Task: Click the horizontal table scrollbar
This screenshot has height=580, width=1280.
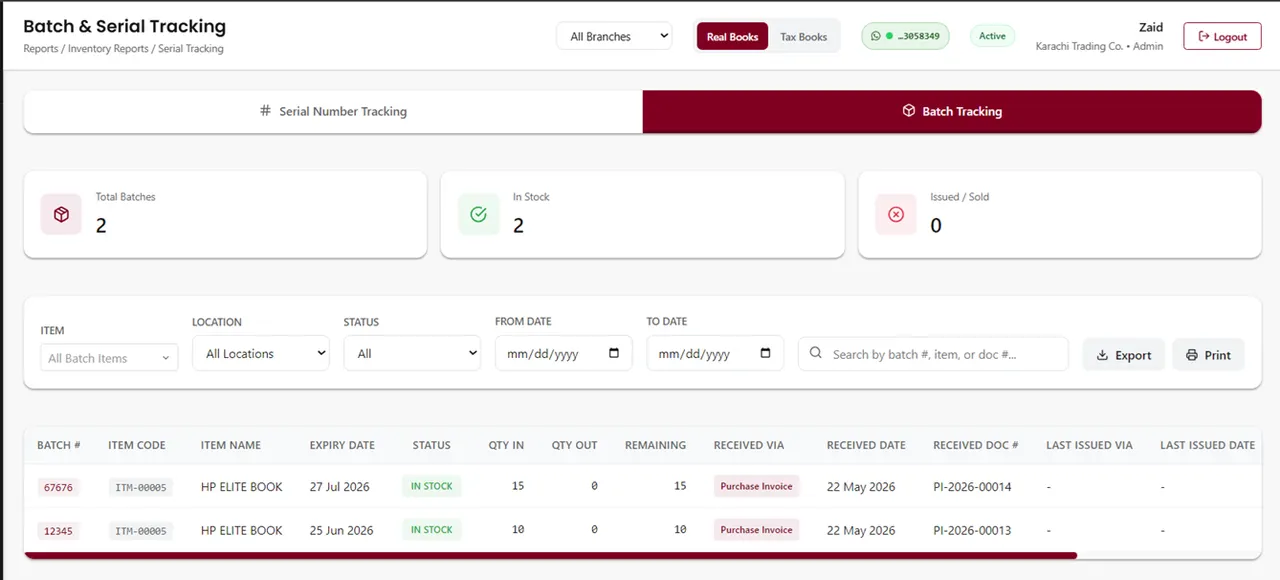Action: (x=550, y=555)
